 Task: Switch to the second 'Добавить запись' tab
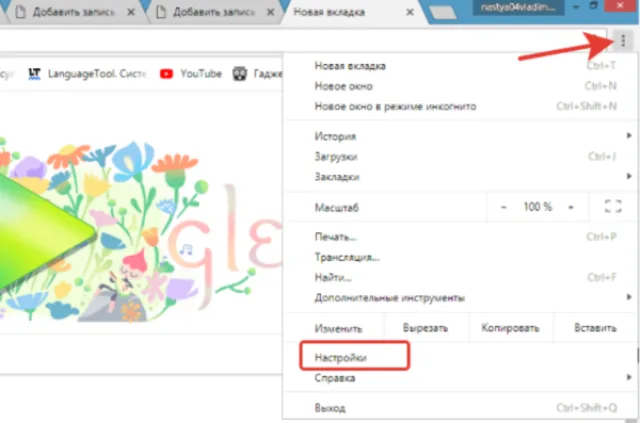(214, 12)
